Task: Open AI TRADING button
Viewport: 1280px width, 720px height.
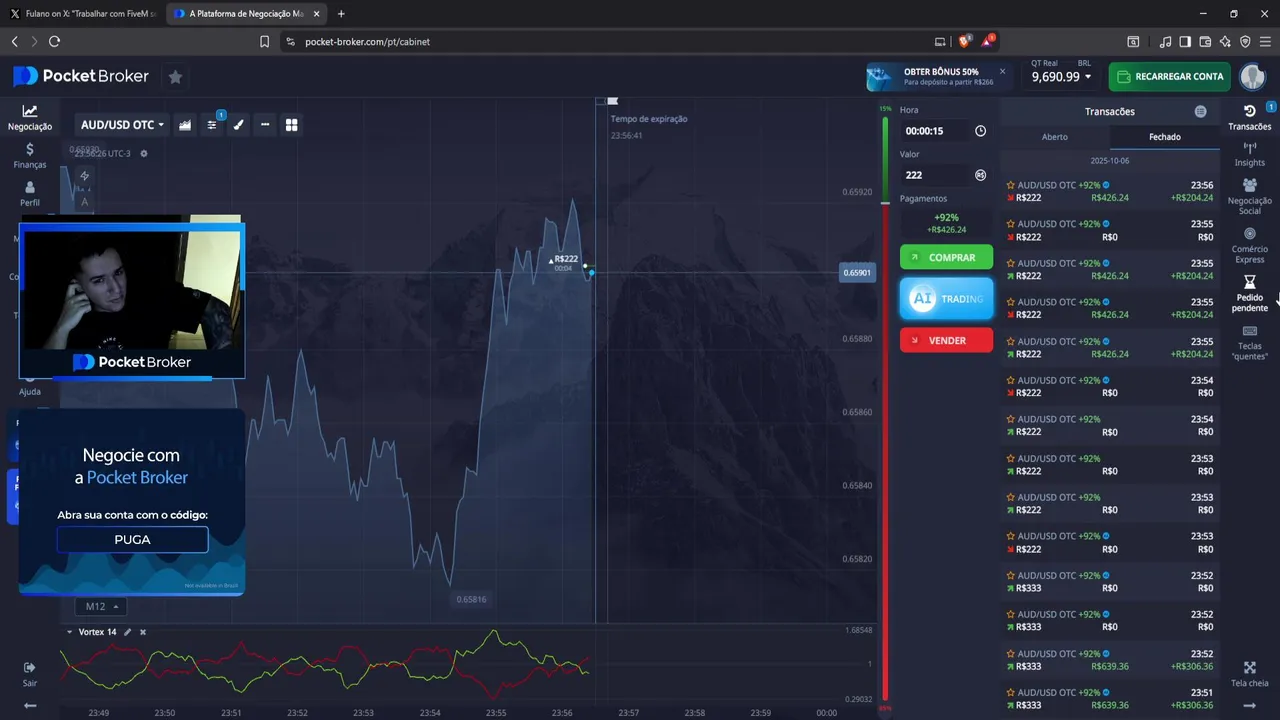Action: [946, 299]
